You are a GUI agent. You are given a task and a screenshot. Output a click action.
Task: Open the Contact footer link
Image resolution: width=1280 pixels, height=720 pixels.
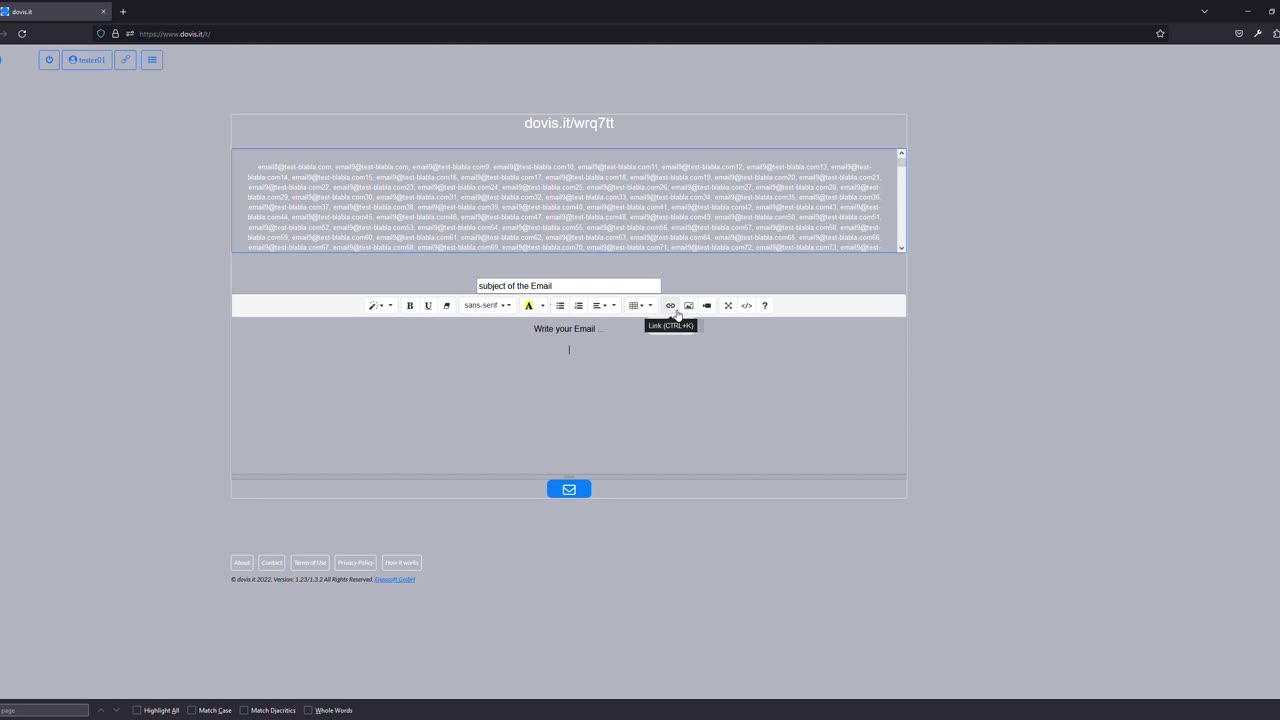272,563
